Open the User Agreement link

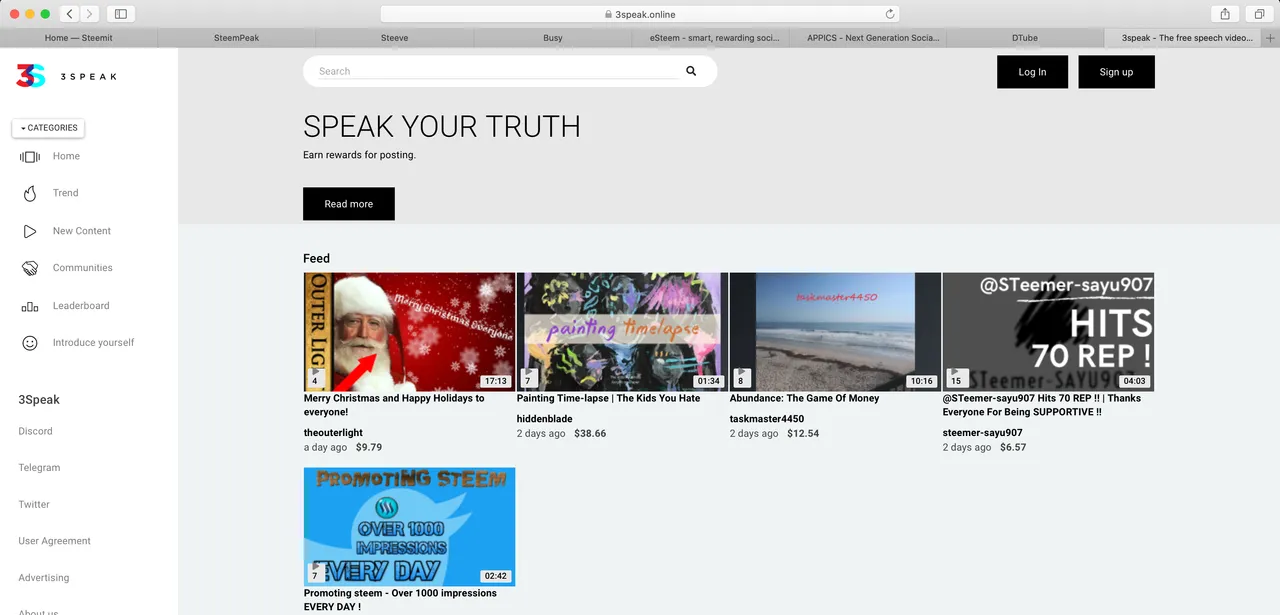54,541
